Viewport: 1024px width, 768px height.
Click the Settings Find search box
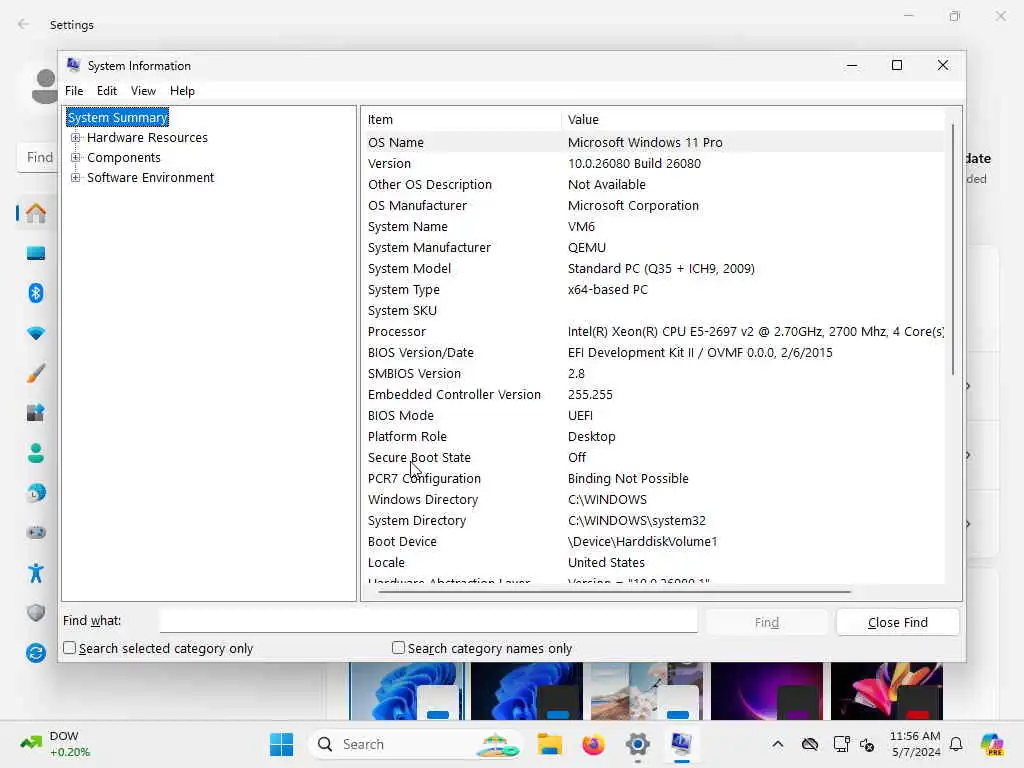pyautogui.click(x=38, y=157)
